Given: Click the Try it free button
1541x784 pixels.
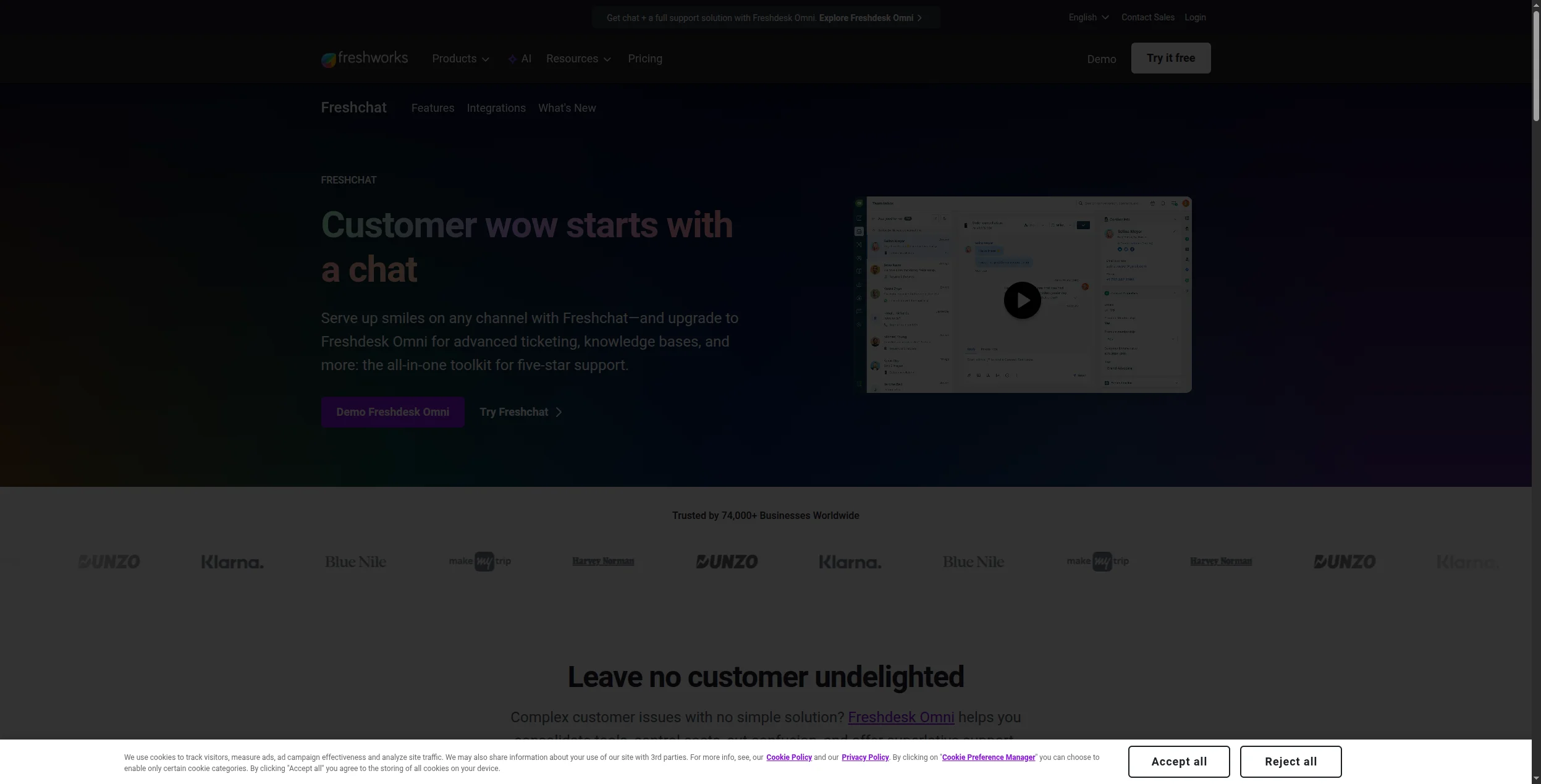Looking at the screenshot, I should (x=1171, y=58).
